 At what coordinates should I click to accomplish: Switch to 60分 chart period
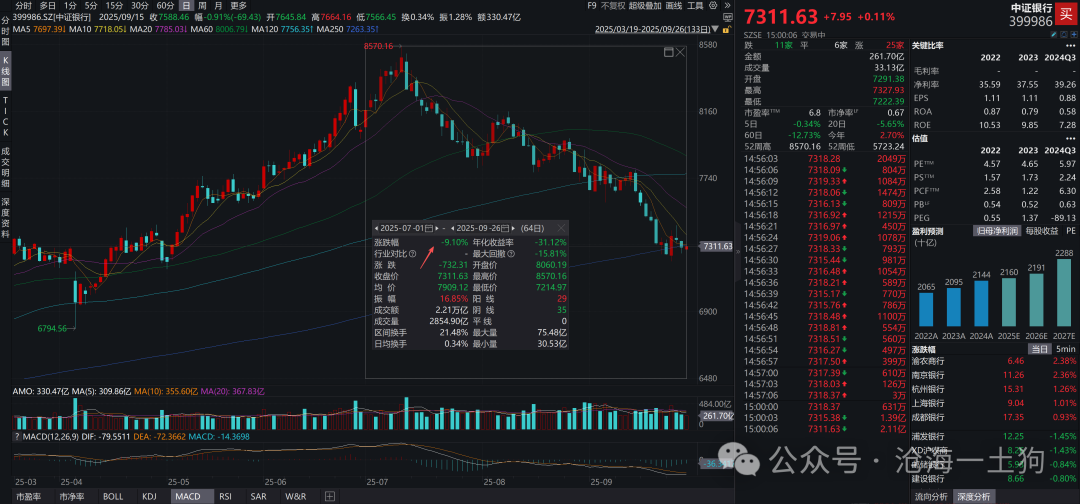point(166,5)
